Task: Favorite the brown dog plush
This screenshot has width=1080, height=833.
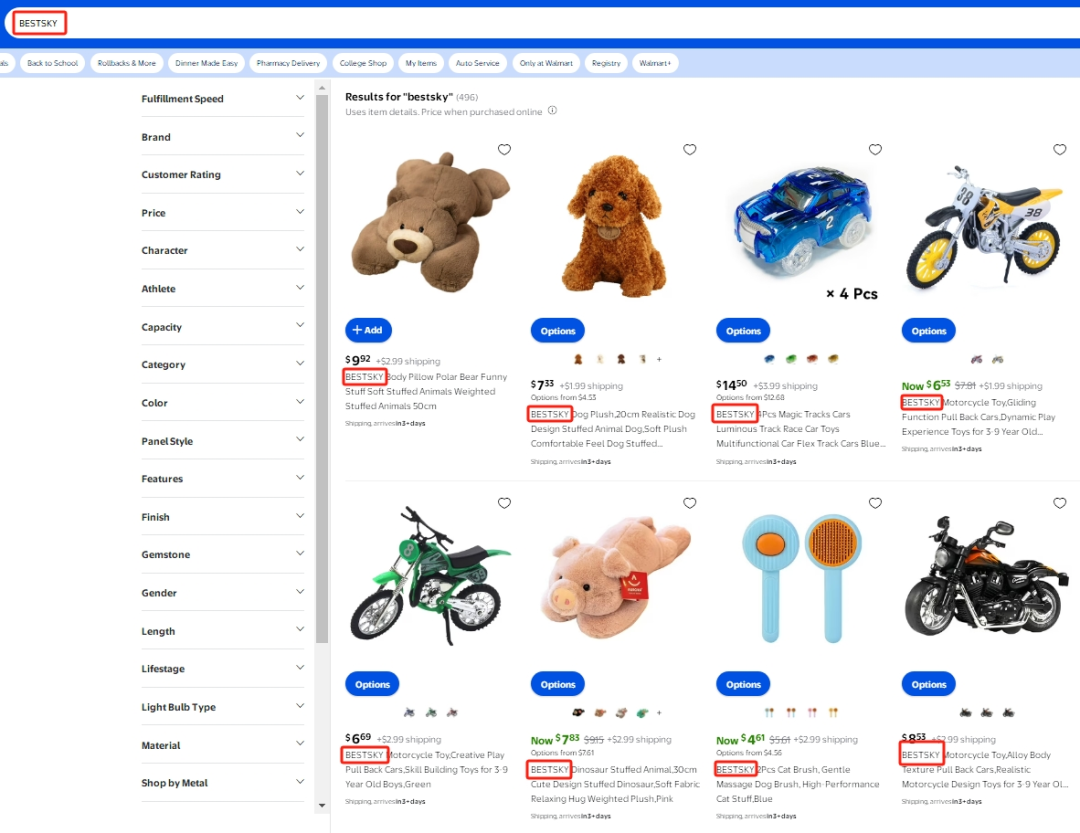Action: (x=689, y=150)
